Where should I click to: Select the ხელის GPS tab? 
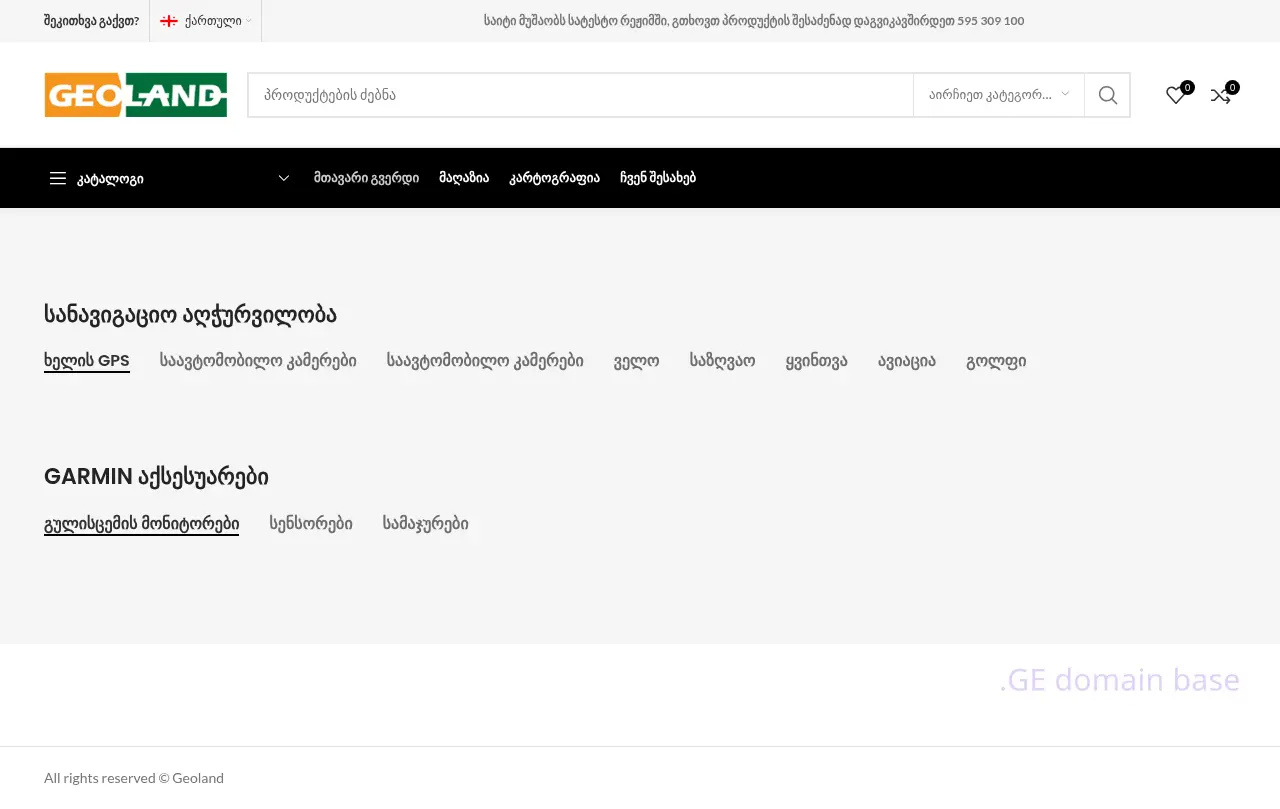pyautogui.click(x=87, y=361)
